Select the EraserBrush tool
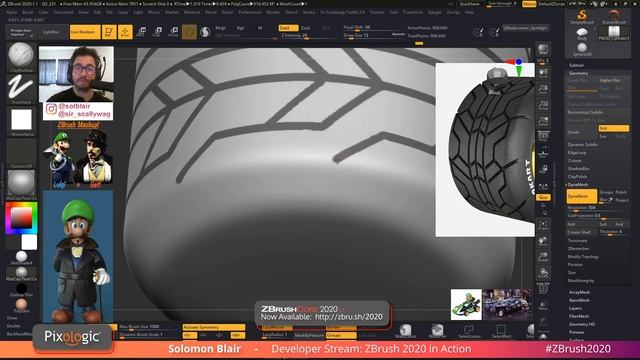Image resolution: width=640 pixels, height=360 pixels. coord(613,17)
